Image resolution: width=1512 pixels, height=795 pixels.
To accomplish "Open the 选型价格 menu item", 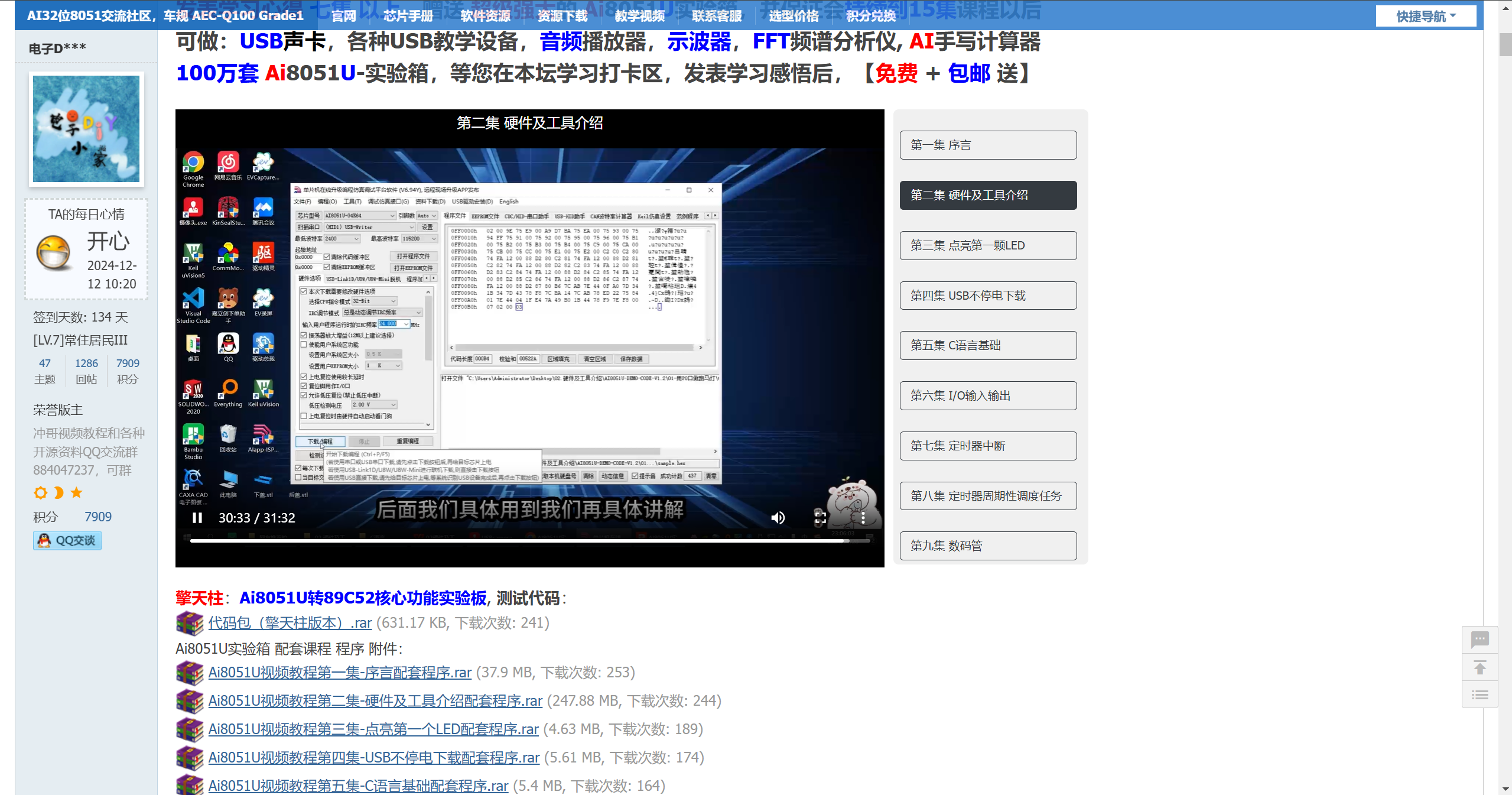I will 794,16.
